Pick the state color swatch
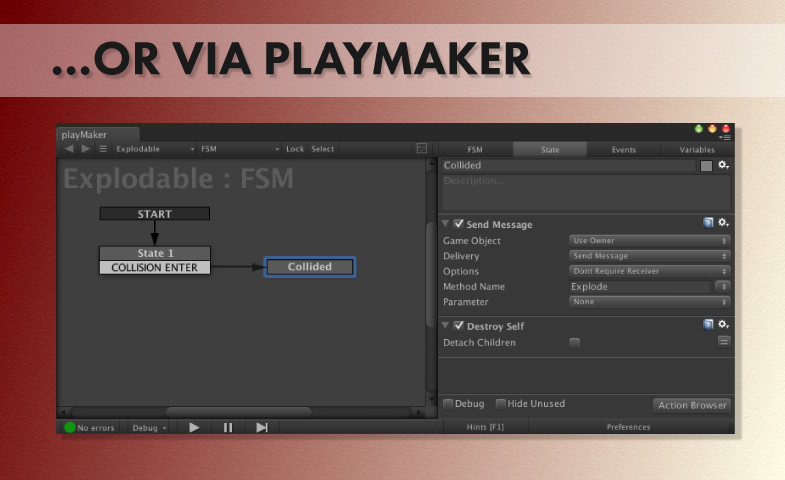The width and height of the screenshot is (785, 480). [706, 166]
